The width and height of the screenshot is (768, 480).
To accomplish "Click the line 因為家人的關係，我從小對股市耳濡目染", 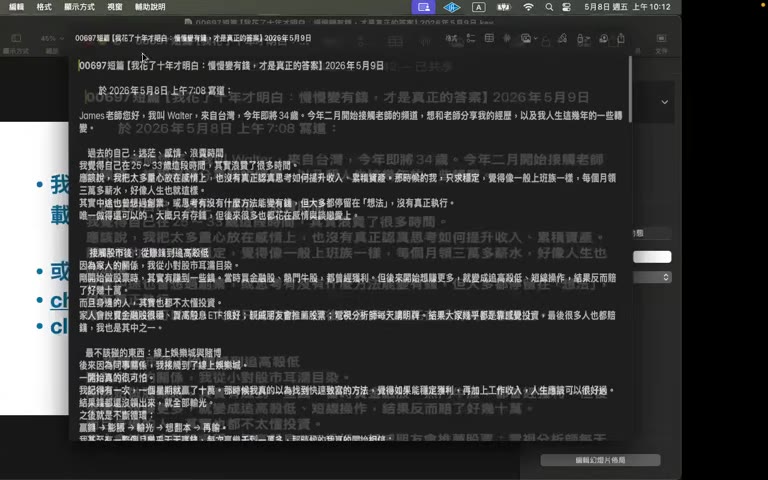I will [159, 265].
